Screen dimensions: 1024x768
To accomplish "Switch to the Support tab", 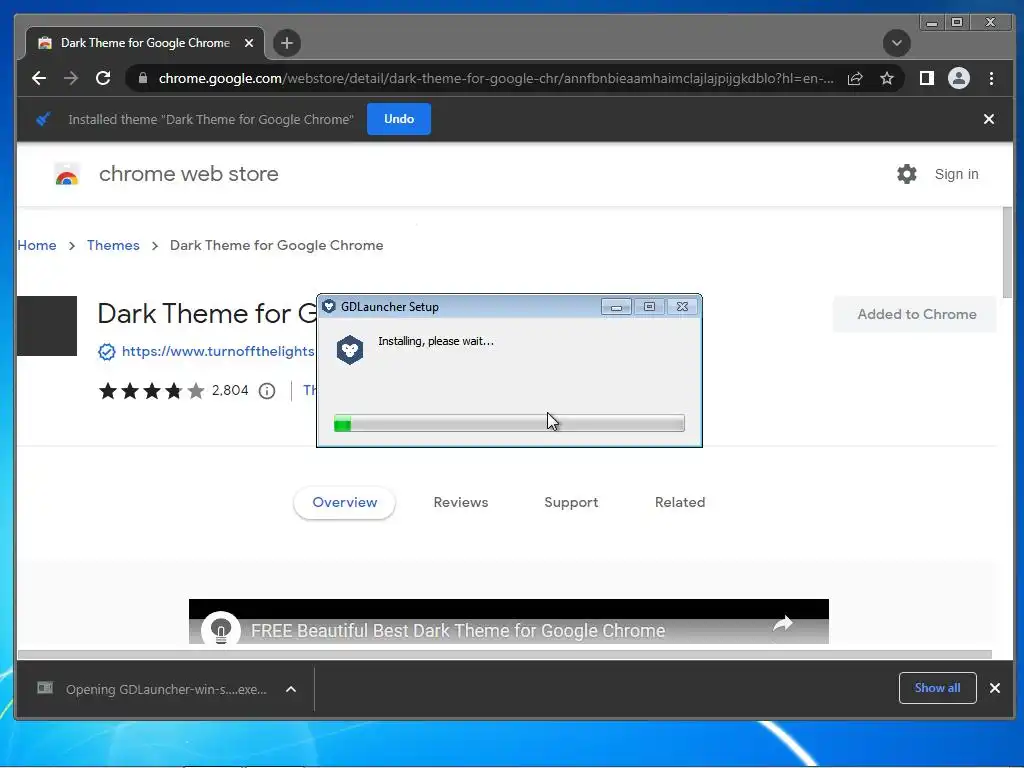I will click(571, 503).
